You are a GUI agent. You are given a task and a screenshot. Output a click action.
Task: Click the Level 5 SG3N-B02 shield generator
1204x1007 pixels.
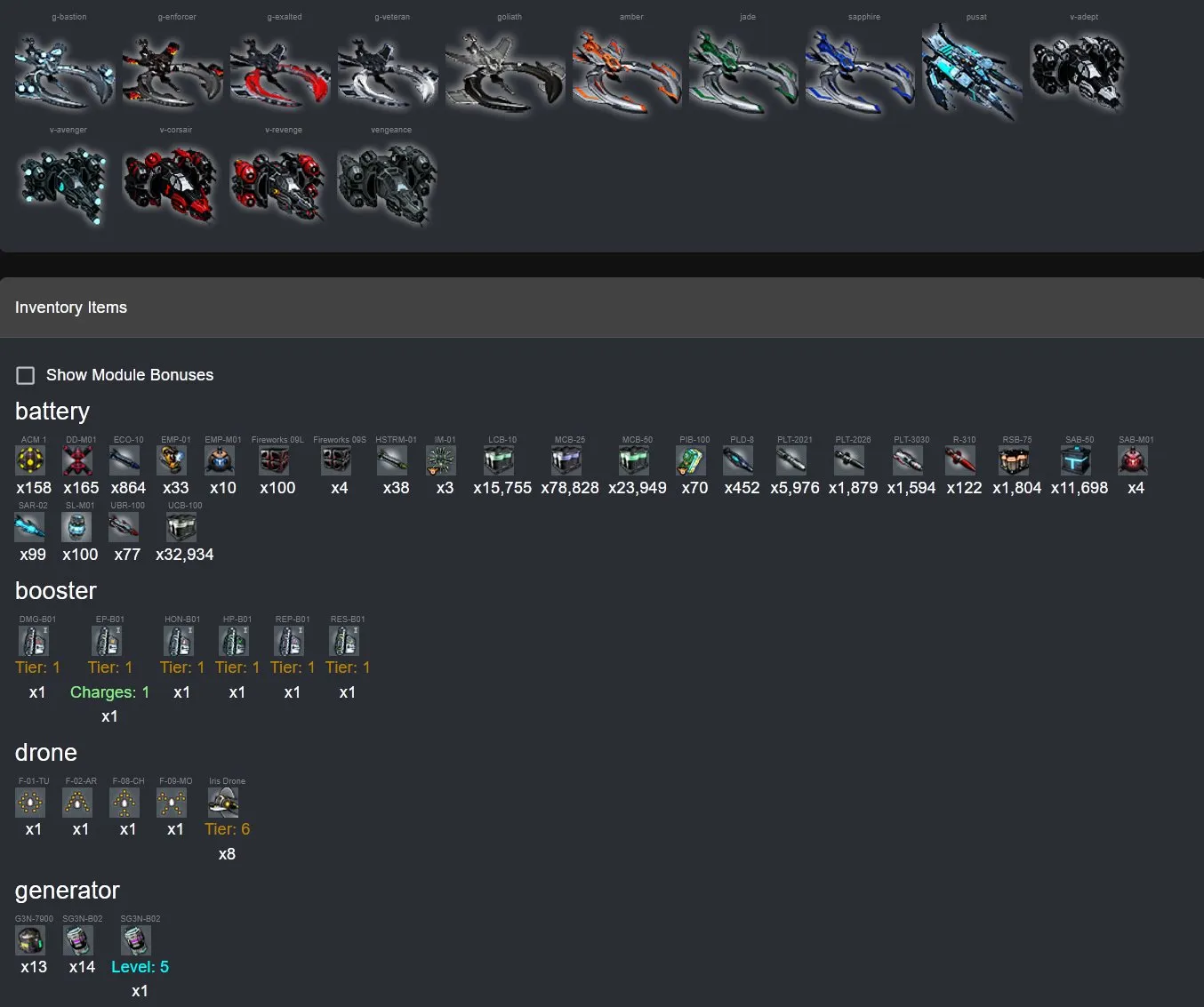pyautogui.click(x=136, y=940)
